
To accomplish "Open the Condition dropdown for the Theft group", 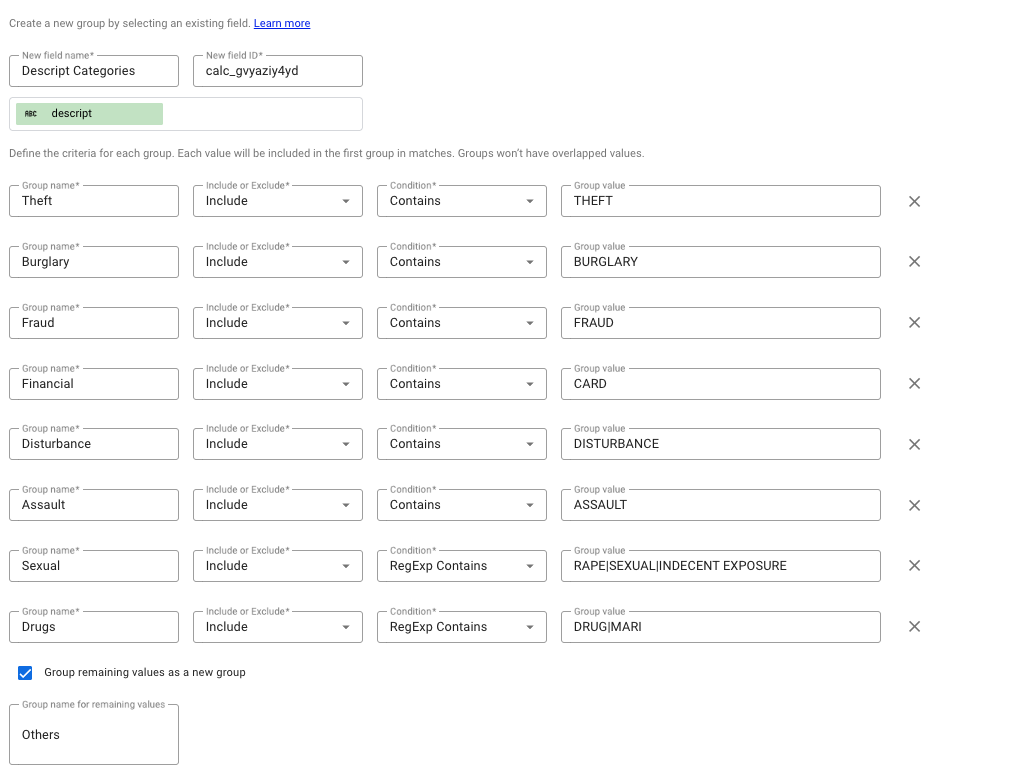I will (461, 201).
